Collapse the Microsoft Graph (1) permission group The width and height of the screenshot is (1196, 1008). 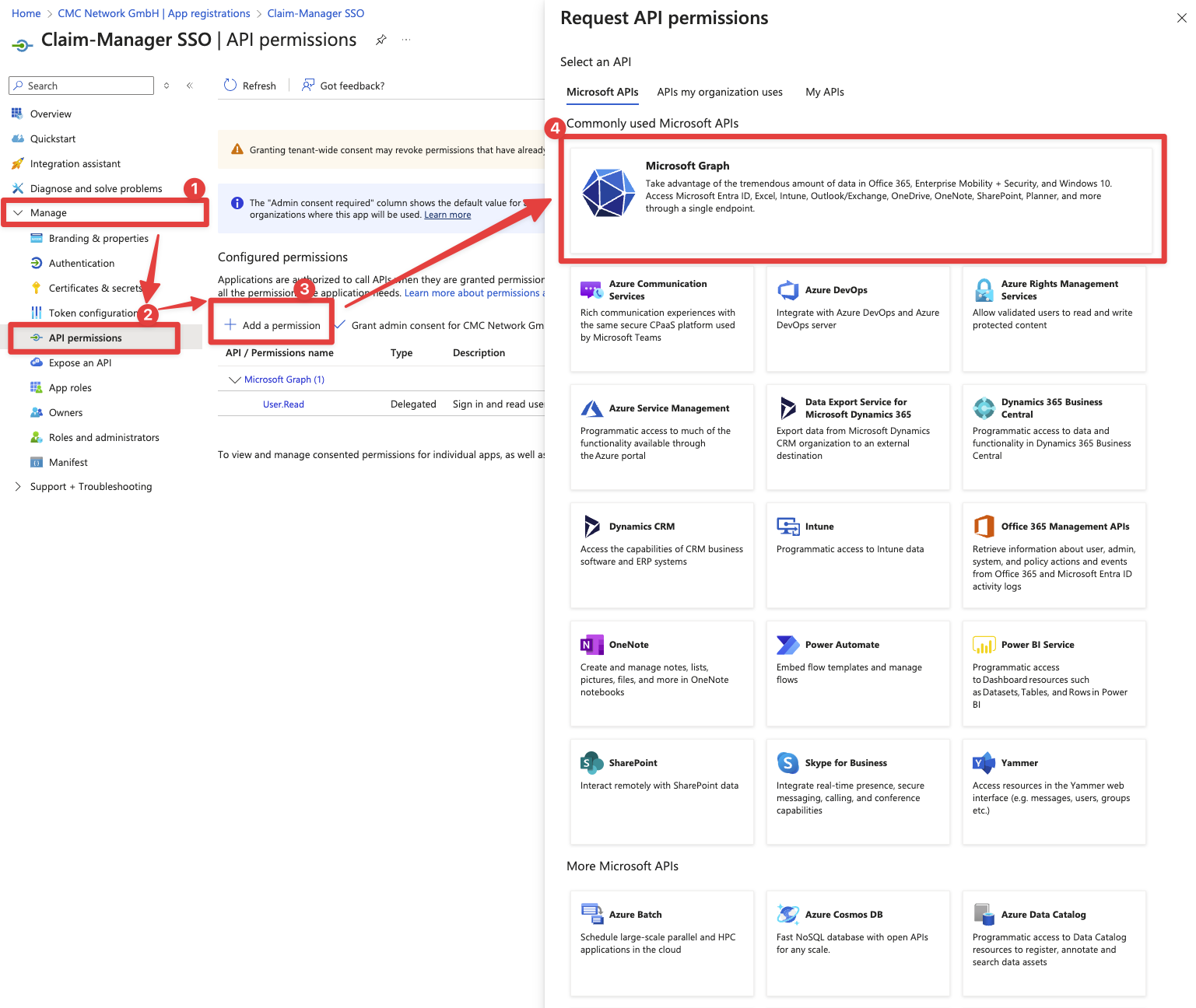coord(234,380)
